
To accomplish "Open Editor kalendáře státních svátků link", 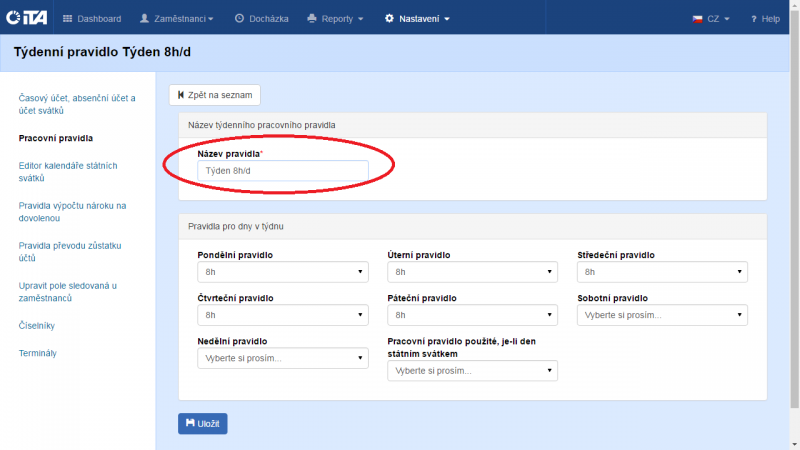I will [68, 171].
